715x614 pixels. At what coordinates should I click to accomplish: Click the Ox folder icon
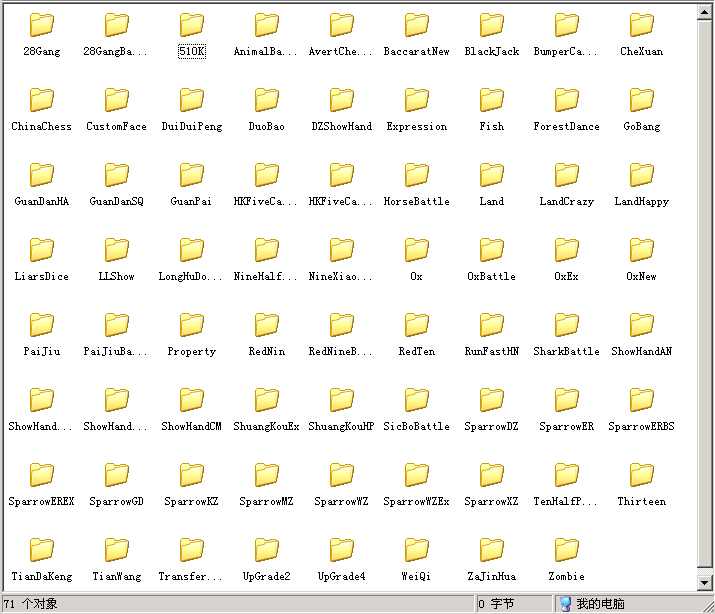pos(416,250)
